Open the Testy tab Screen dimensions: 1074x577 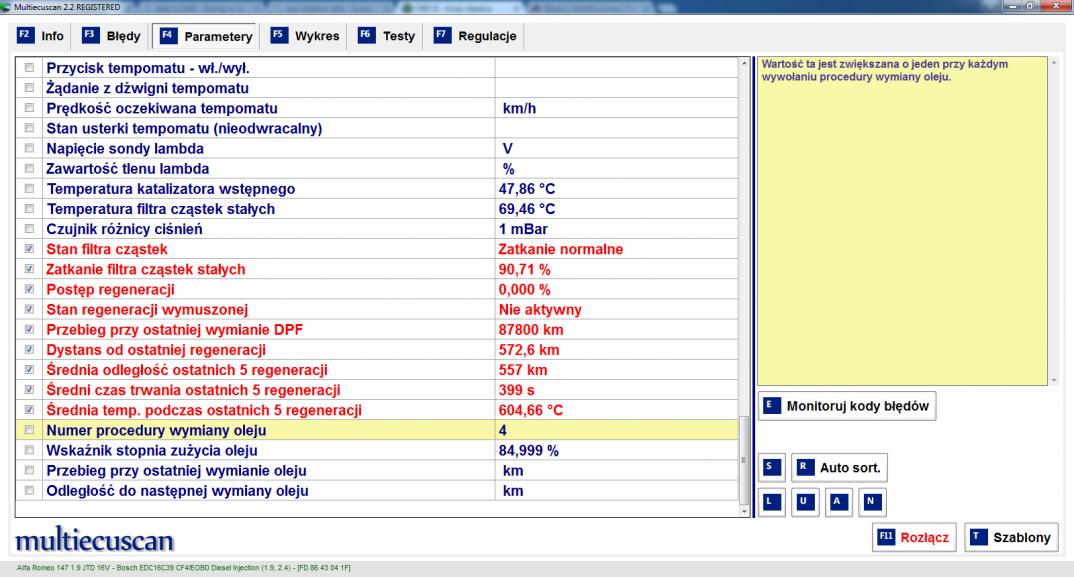coord(387,36)
